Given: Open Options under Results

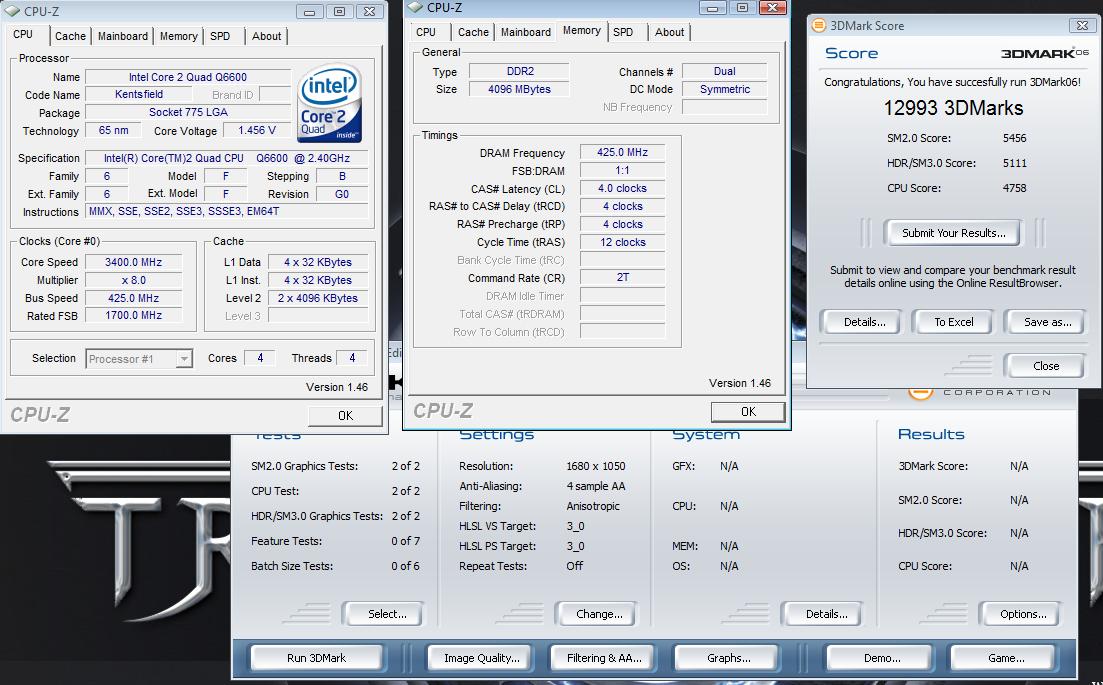Looking at the screenshot, I should tap(1023, 614).
